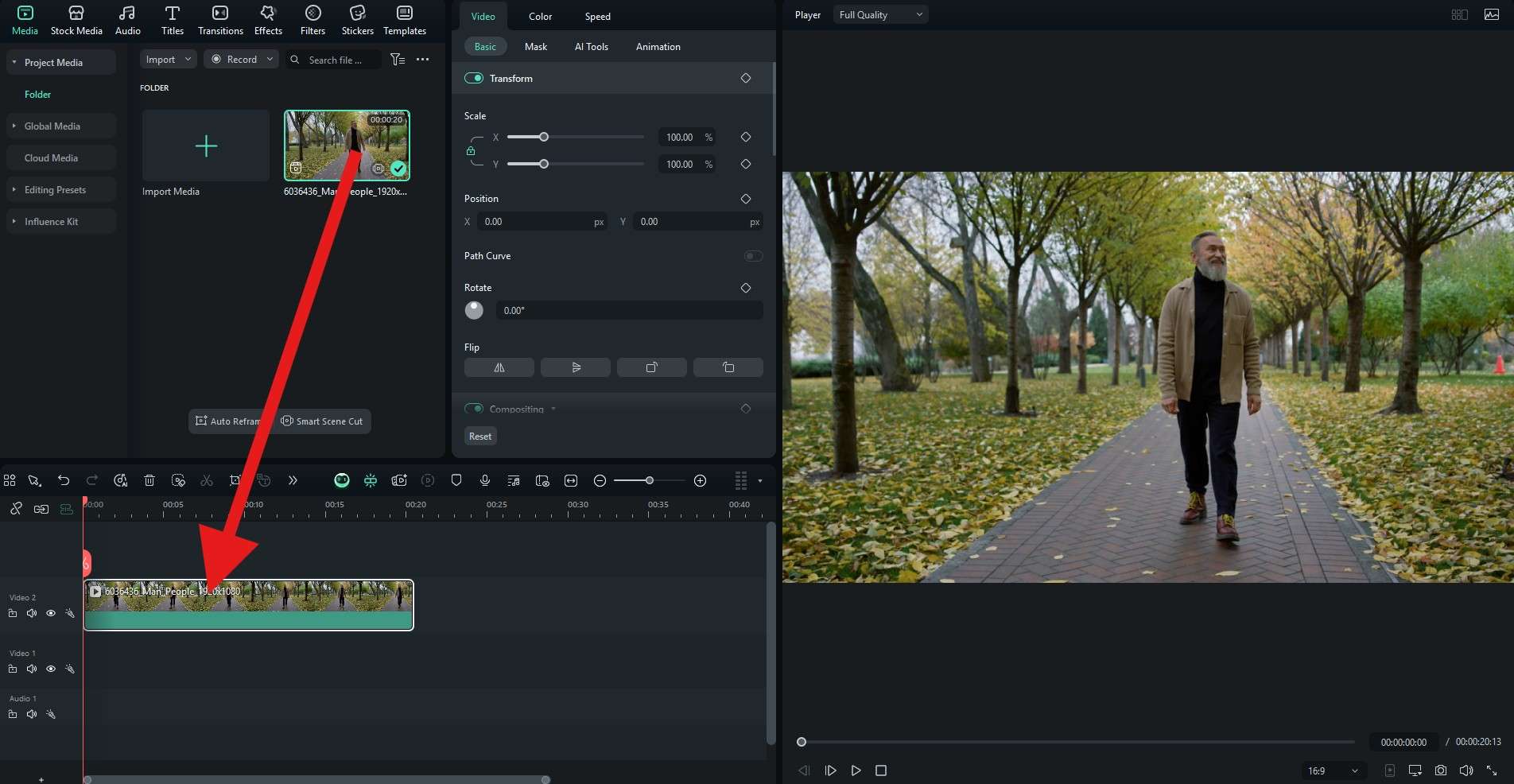Toggle the Compositing switch
The image size is (1514, 784).
tap(474, 409)
